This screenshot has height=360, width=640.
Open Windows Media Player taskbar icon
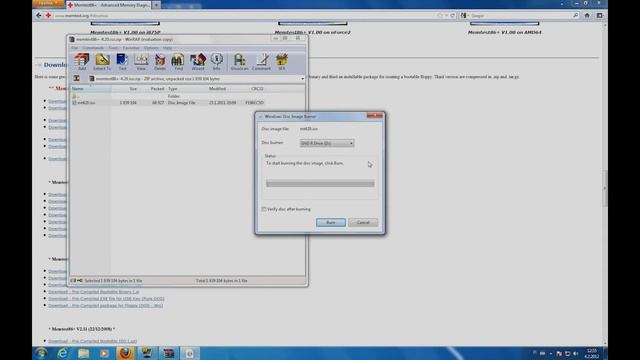point(104,353)
